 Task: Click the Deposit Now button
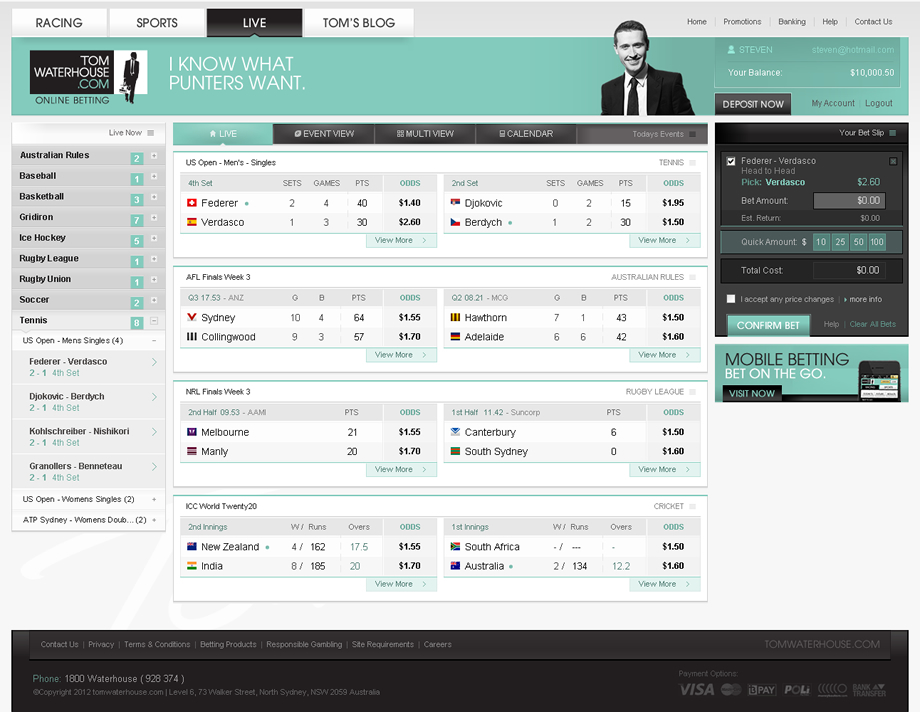[x=753, y=104]
